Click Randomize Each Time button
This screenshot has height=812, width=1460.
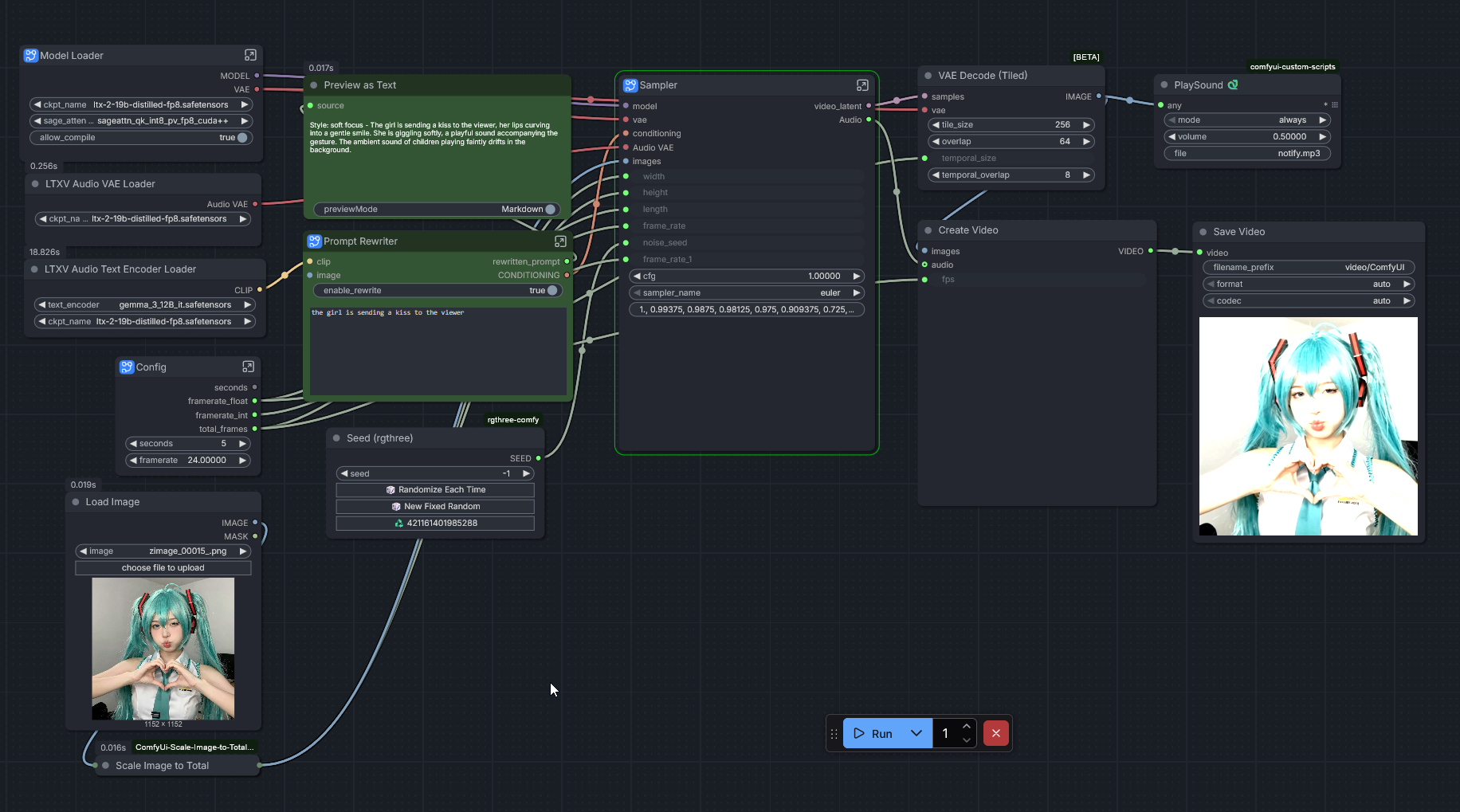435,490
